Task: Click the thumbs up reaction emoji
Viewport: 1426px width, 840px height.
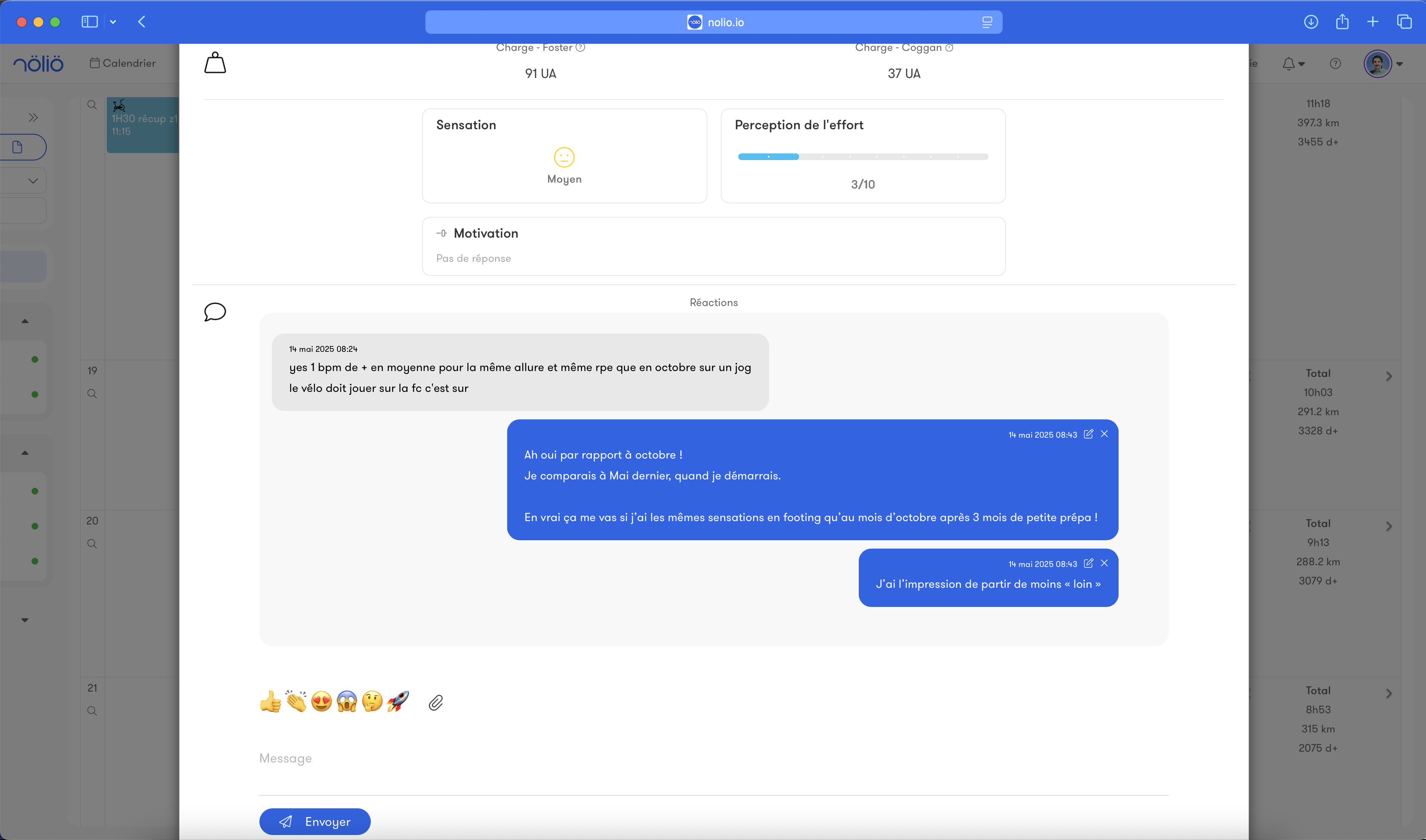Action: [x=270, y=702]
